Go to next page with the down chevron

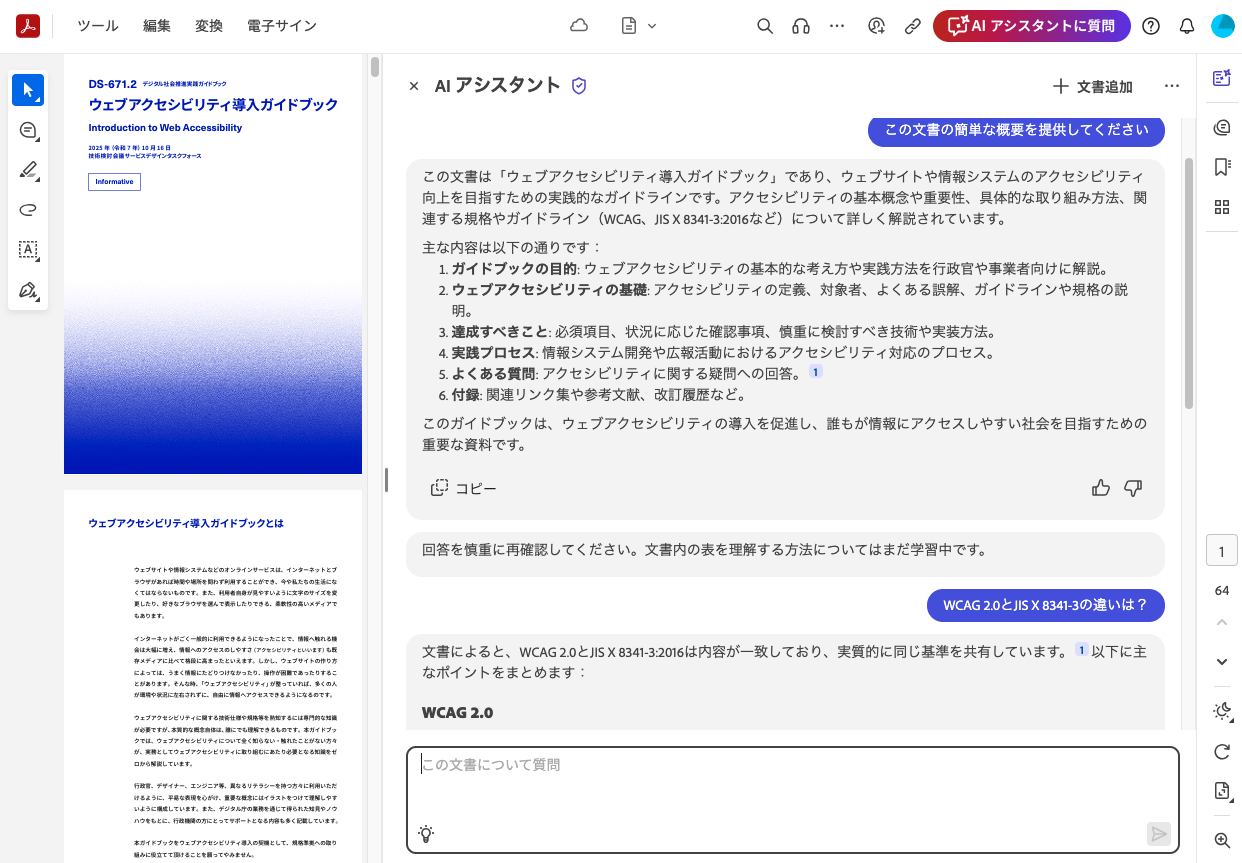pos(1221,661)
